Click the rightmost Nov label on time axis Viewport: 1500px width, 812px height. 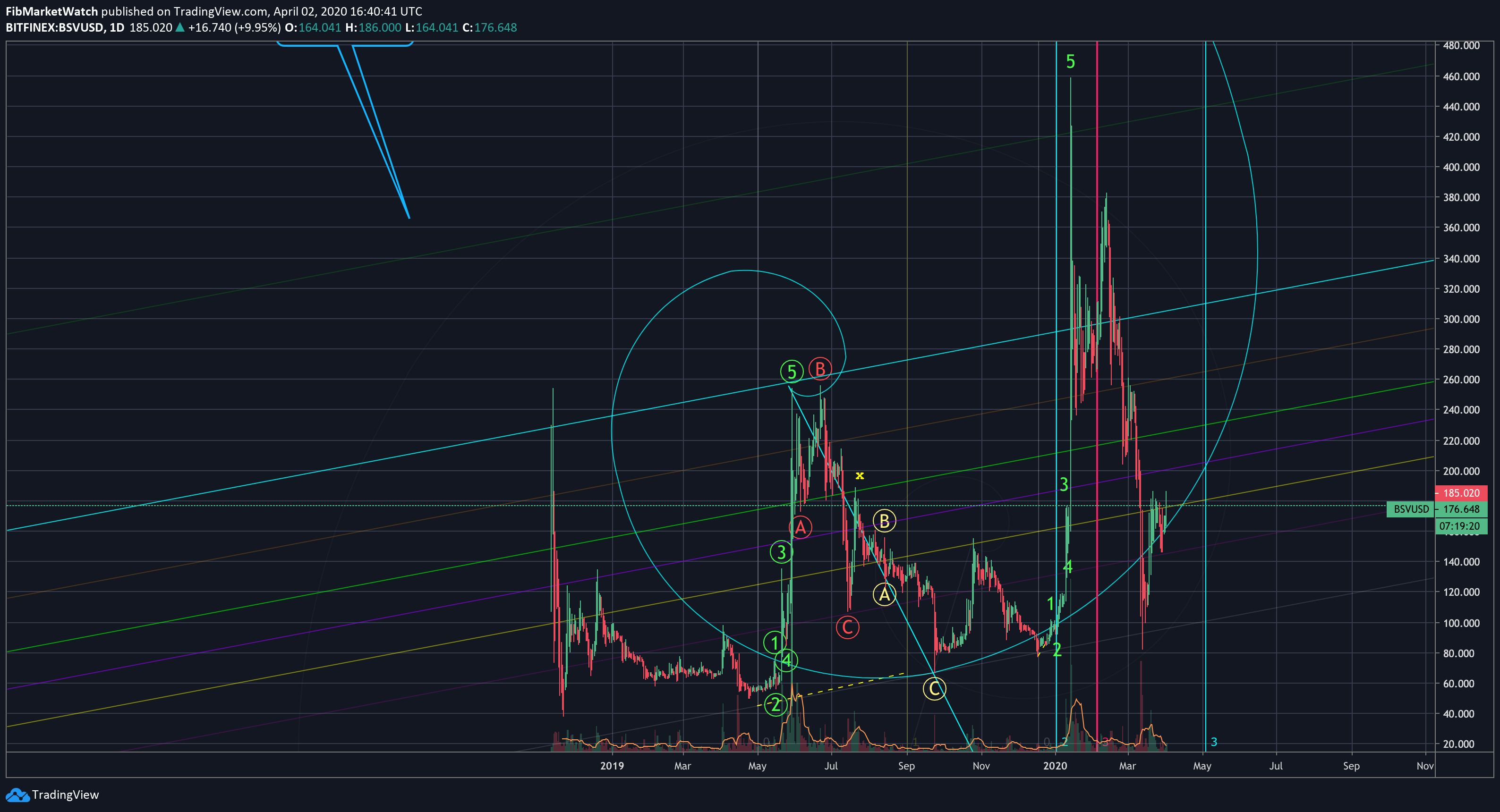click(1425, 765)
